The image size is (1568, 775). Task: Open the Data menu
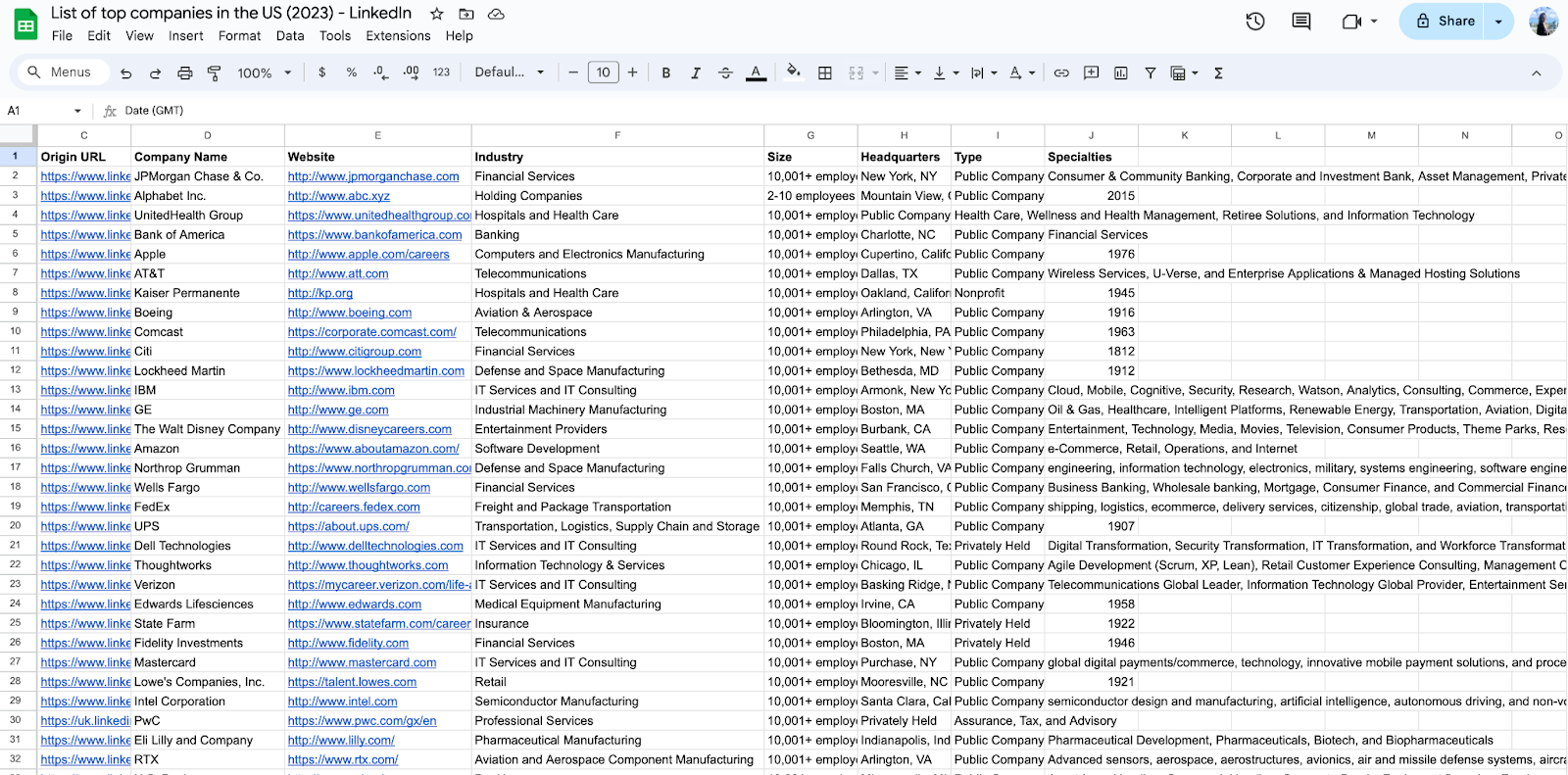point(290,35)
